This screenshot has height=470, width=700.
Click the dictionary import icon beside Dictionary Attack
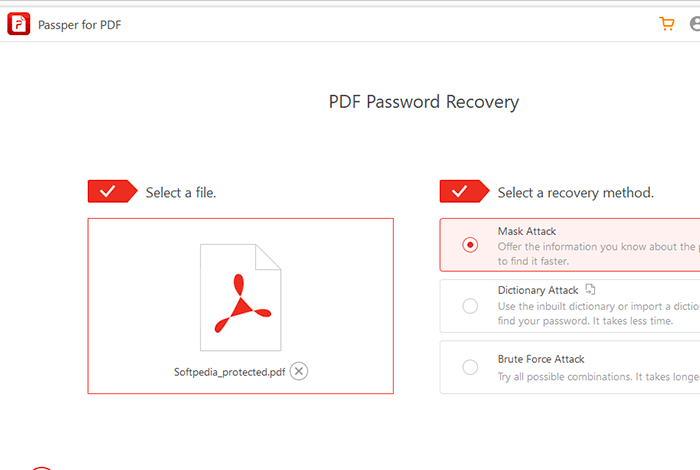point(590,289)
